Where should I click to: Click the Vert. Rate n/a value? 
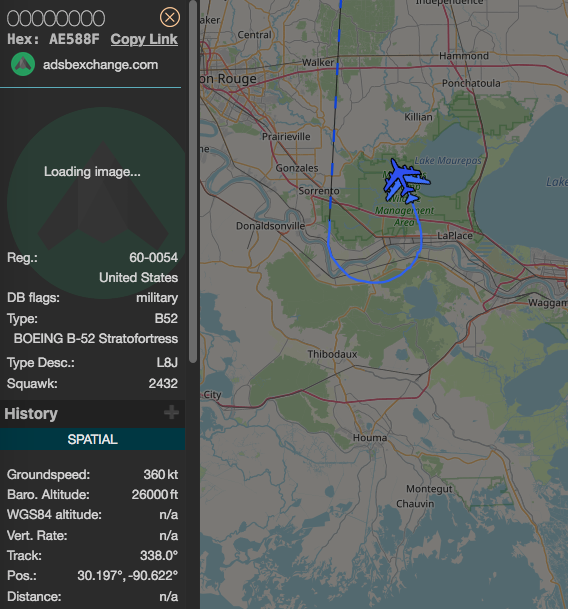(169, 536)
